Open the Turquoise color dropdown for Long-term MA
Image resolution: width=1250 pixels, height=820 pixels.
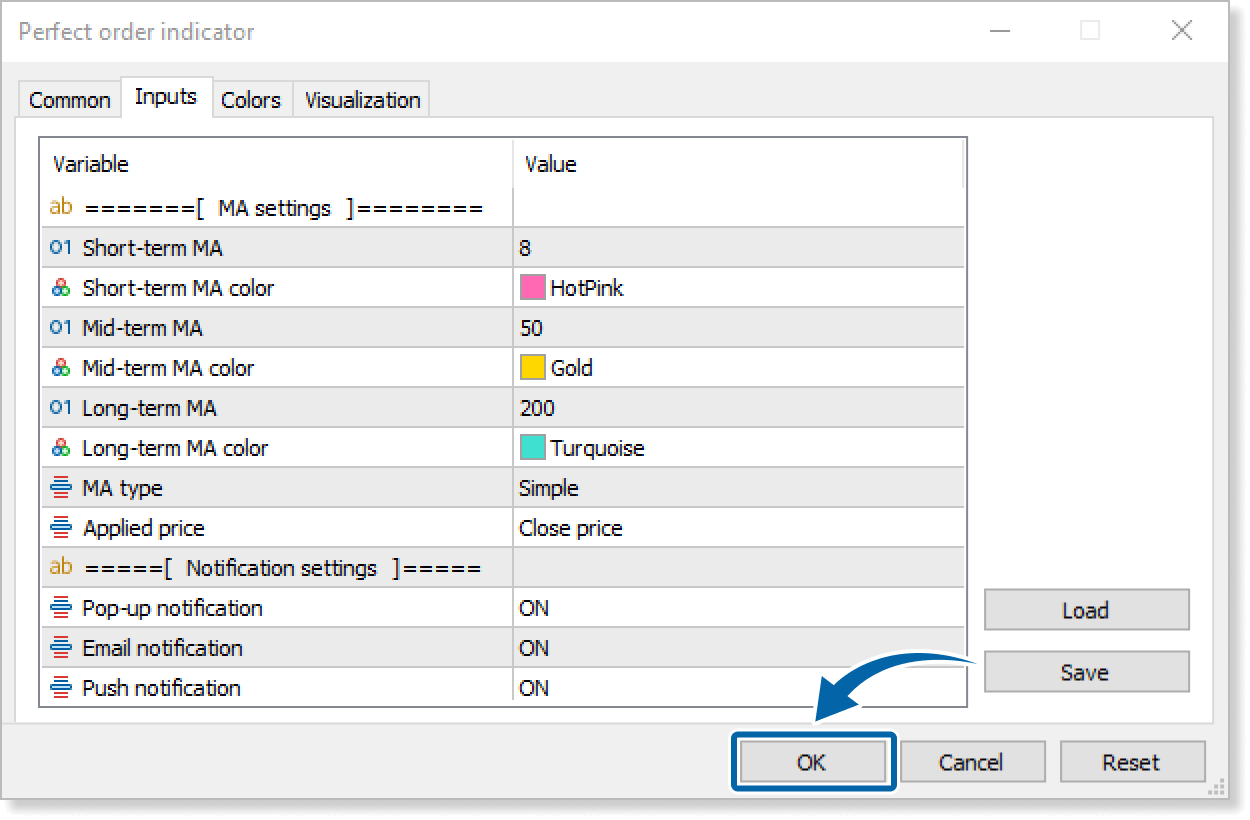click(x=738, y=448)
